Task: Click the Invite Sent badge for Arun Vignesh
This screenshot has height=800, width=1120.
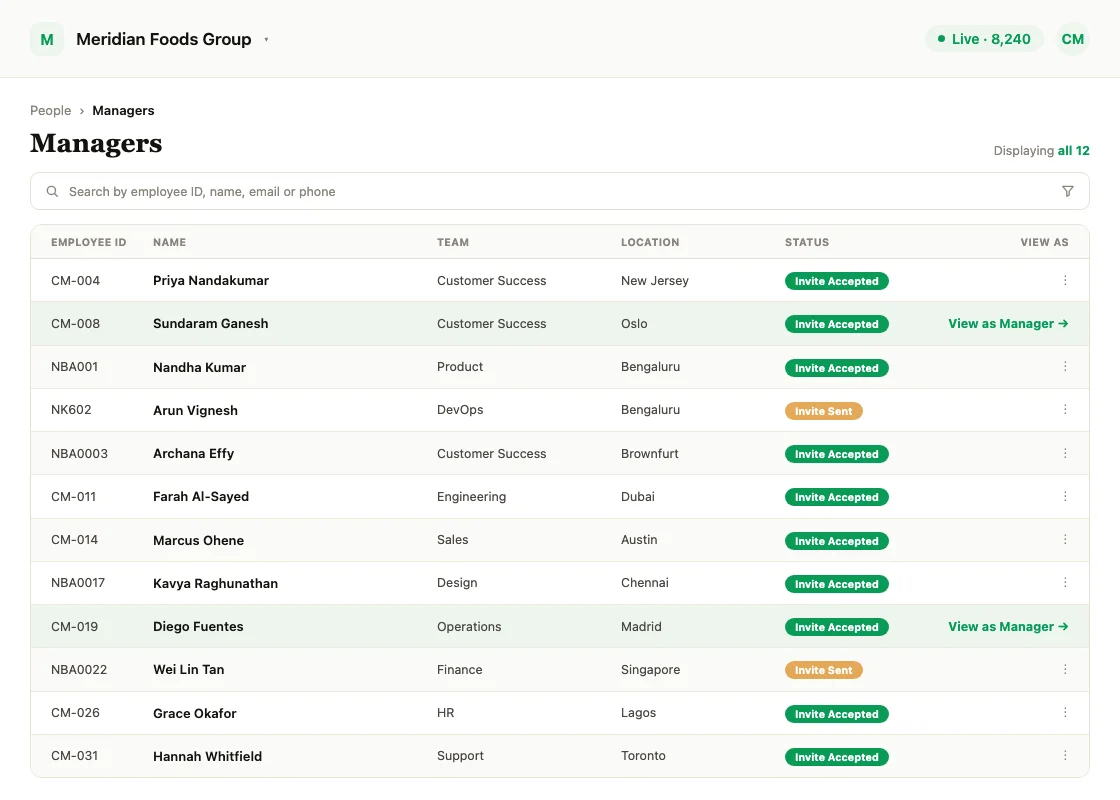Action: click(824, 411)
